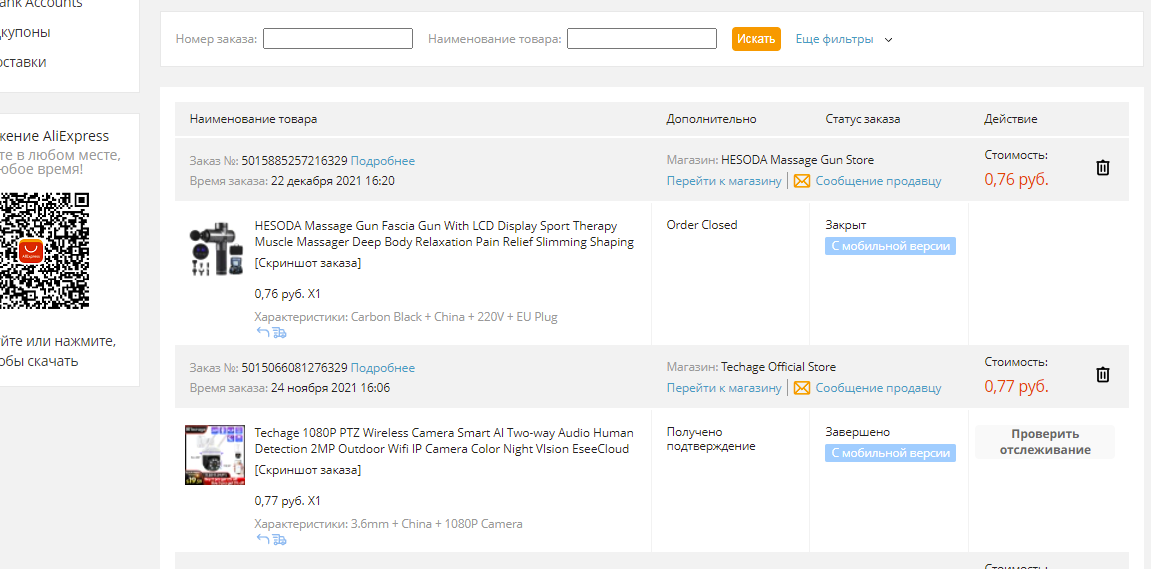Click order number 5015885257216329
This screenshot has width=1151, height=569.
click(294, 161)
